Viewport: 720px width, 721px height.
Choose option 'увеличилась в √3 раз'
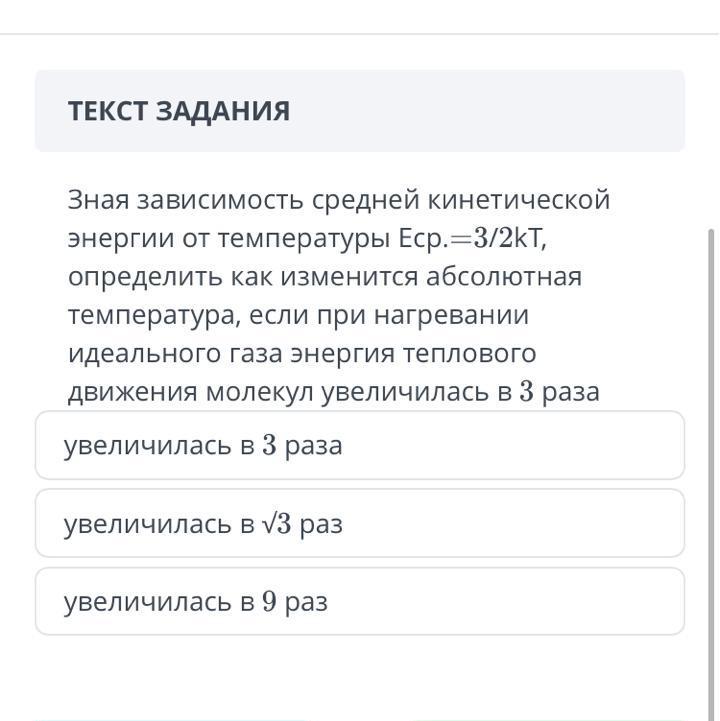coord(360,523)
